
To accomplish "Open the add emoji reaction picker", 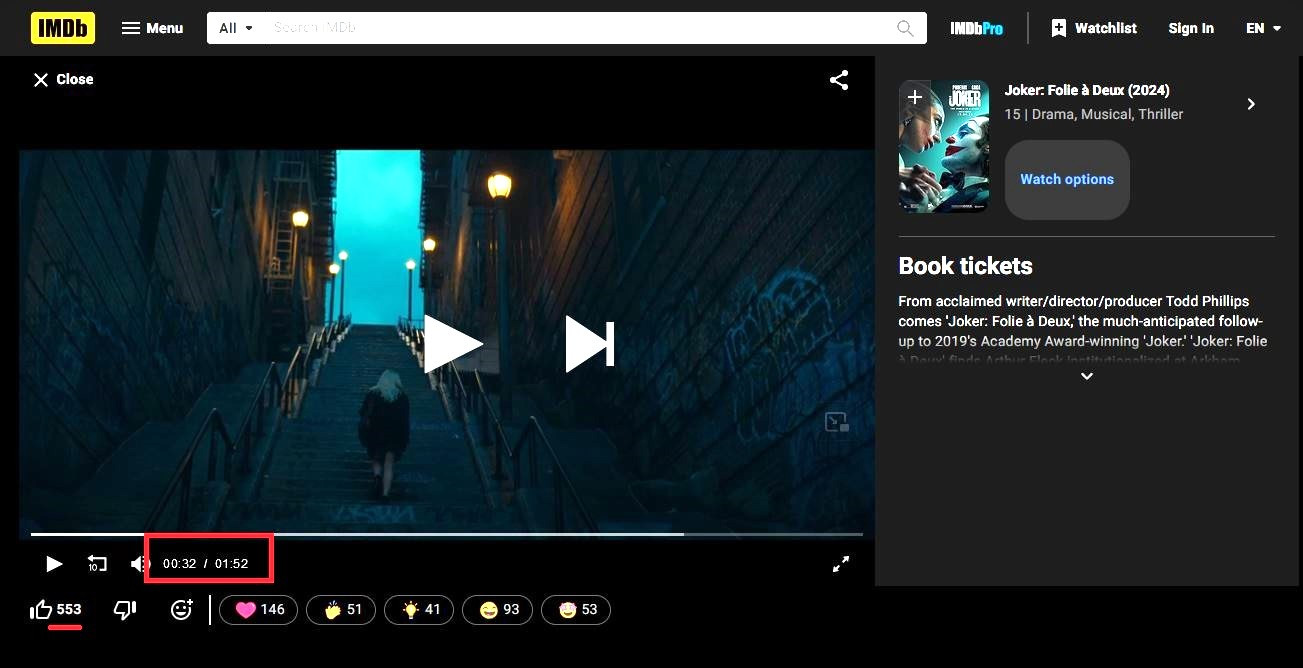I will [181, 609].
